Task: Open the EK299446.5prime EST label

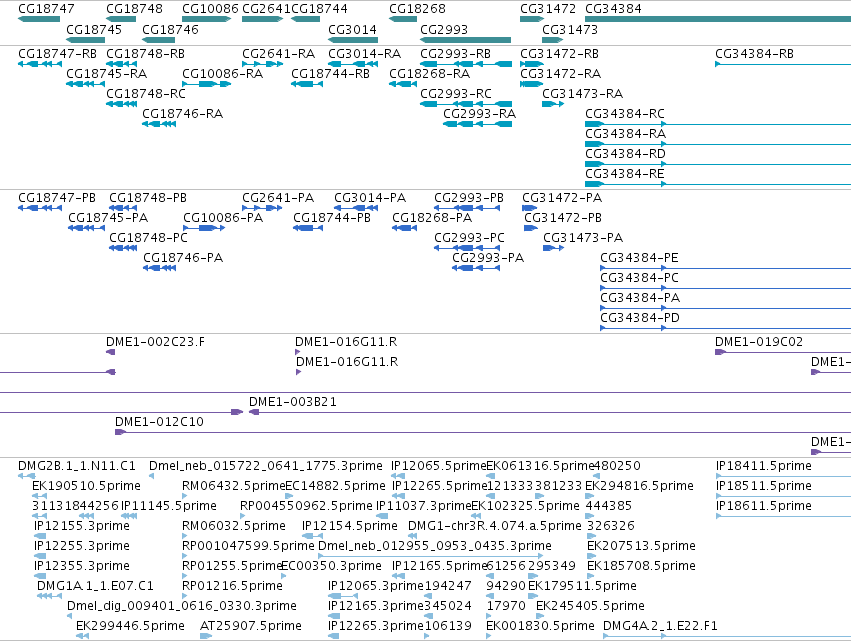Action: tap(130, 626)
